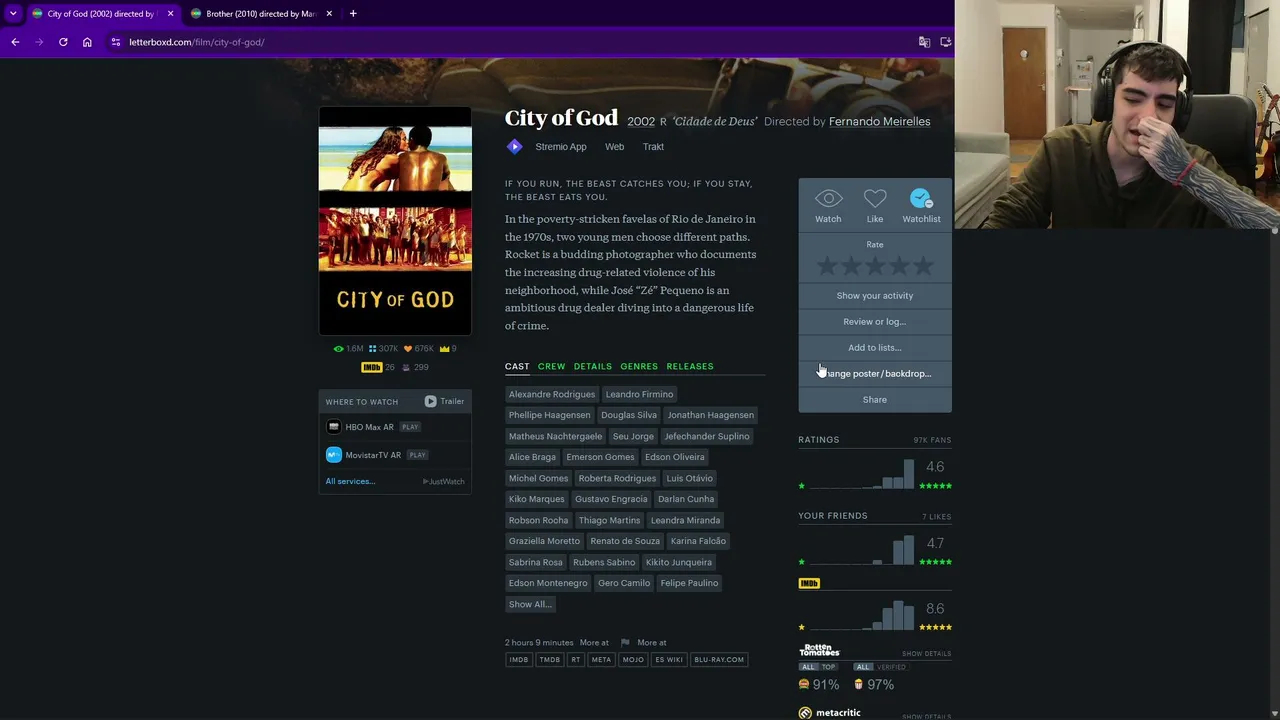The image size is (1280, 720).
Task: Open the tab search dropdown arrow
Action: point(13,13)
